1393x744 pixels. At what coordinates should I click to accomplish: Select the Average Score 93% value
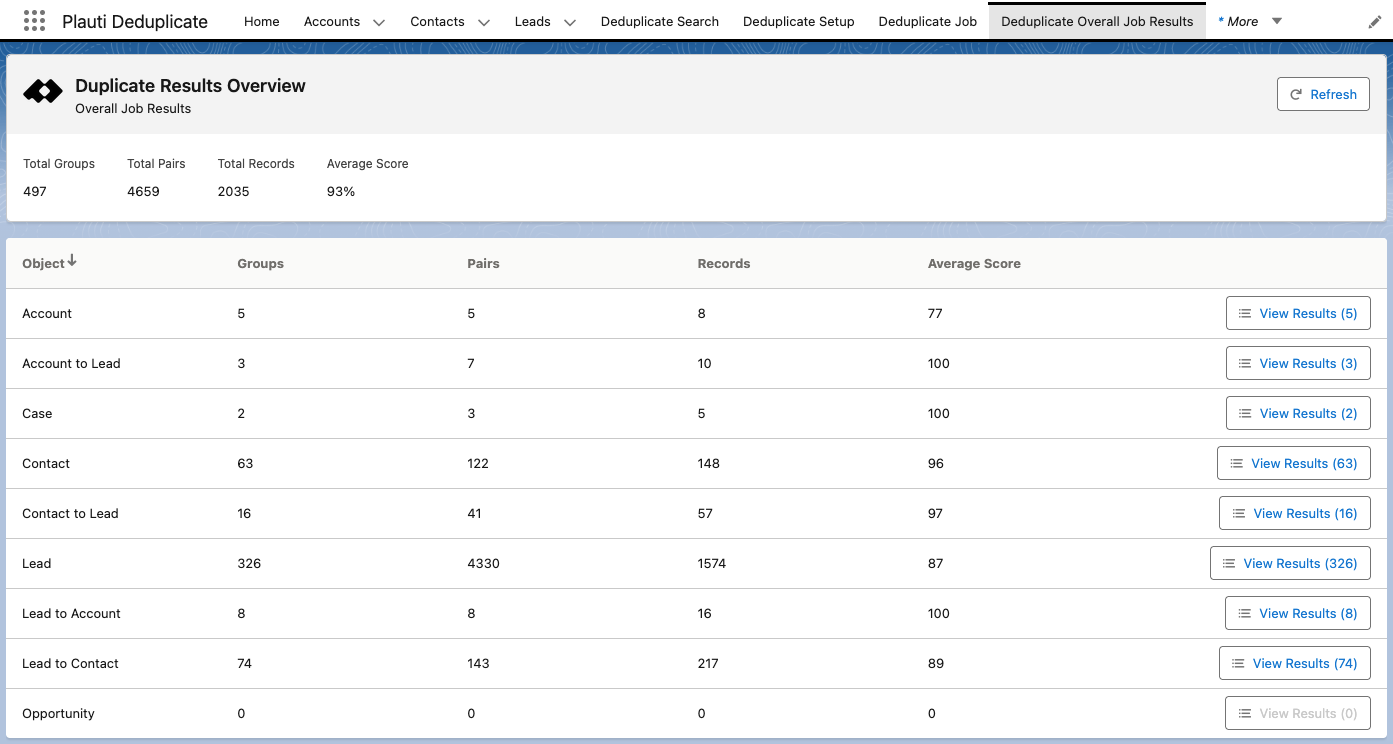341,191
